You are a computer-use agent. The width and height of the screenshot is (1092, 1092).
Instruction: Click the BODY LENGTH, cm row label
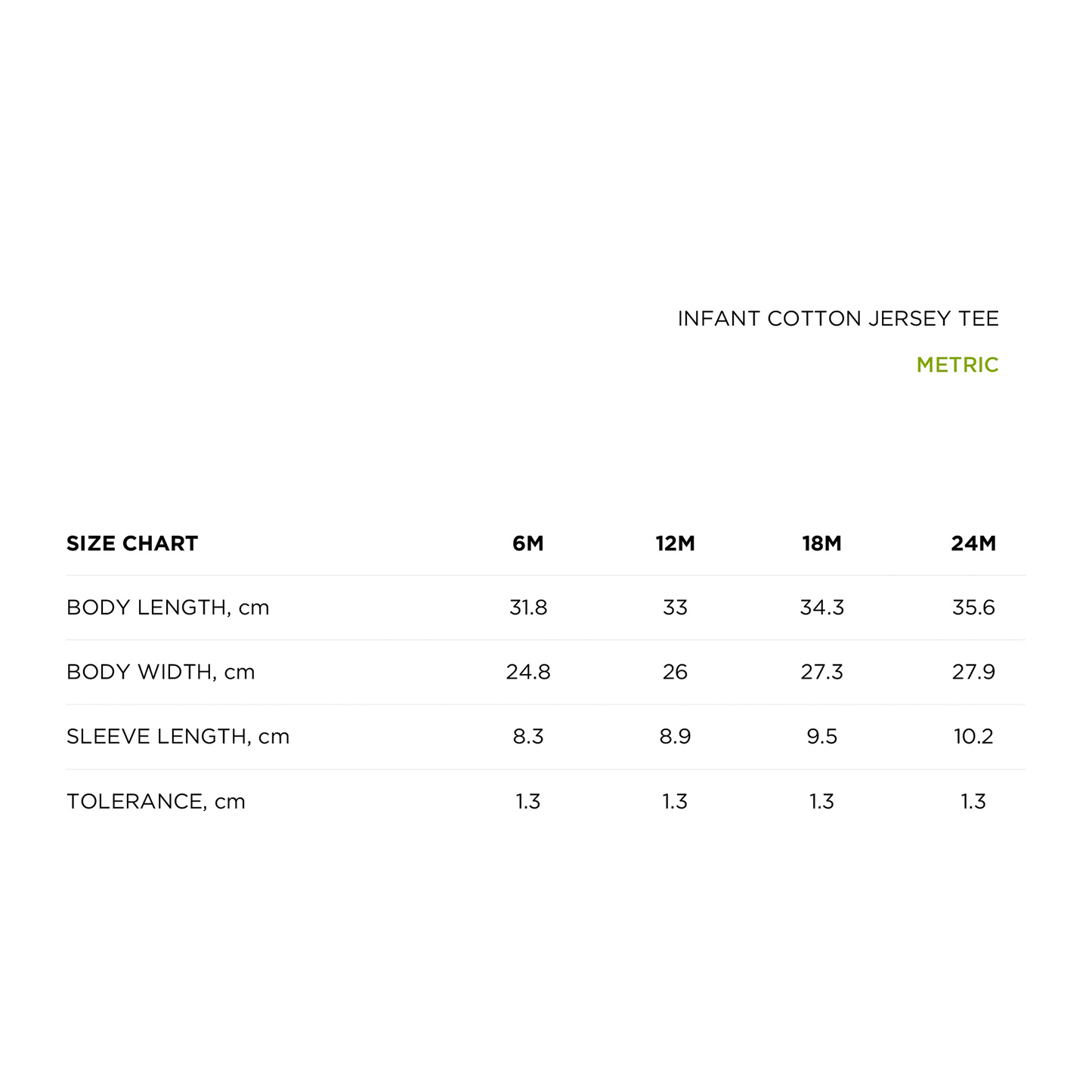(168, 608)
